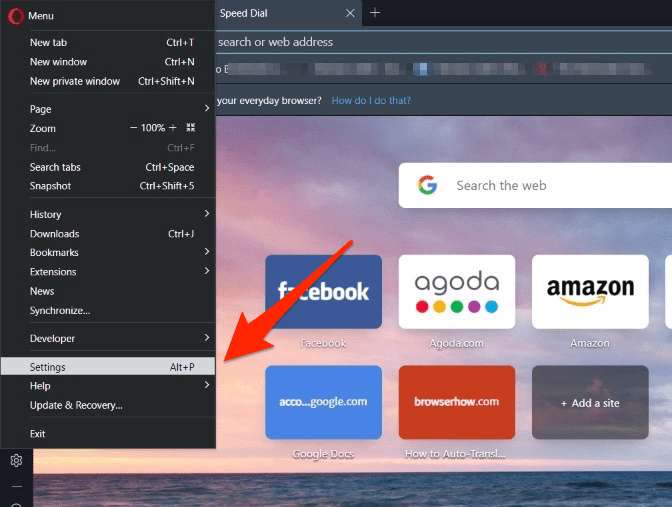This screenshot has height=507, width=672.
Task: Close the Speed Dial tab
Action: pos(350,14)
